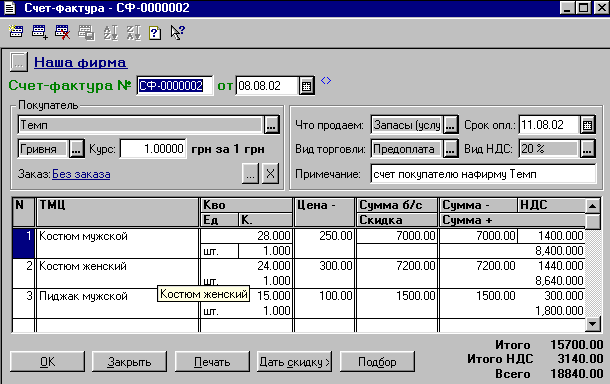
Task: Click the firm selection button beside Наша фирма
Action: pos(18,62)
